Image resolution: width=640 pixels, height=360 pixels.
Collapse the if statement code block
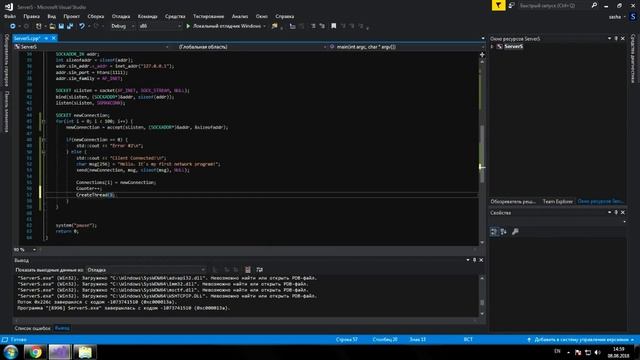[x=44, y=140]
